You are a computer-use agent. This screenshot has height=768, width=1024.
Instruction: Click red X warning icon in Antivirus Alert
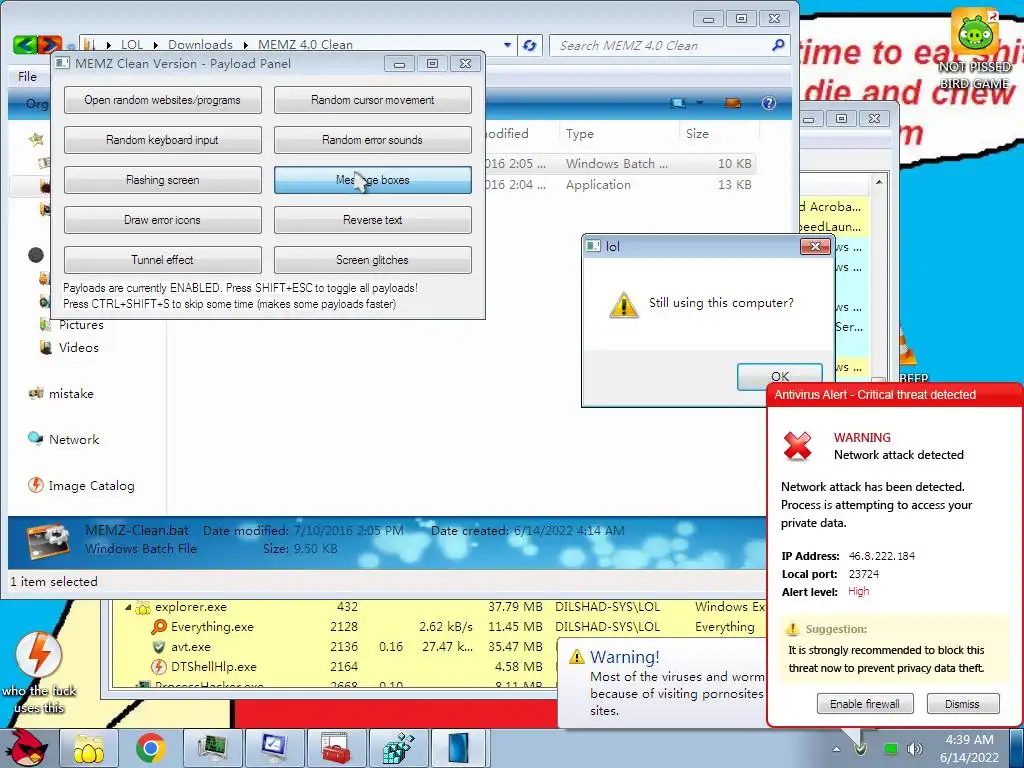tap(797, 446)
